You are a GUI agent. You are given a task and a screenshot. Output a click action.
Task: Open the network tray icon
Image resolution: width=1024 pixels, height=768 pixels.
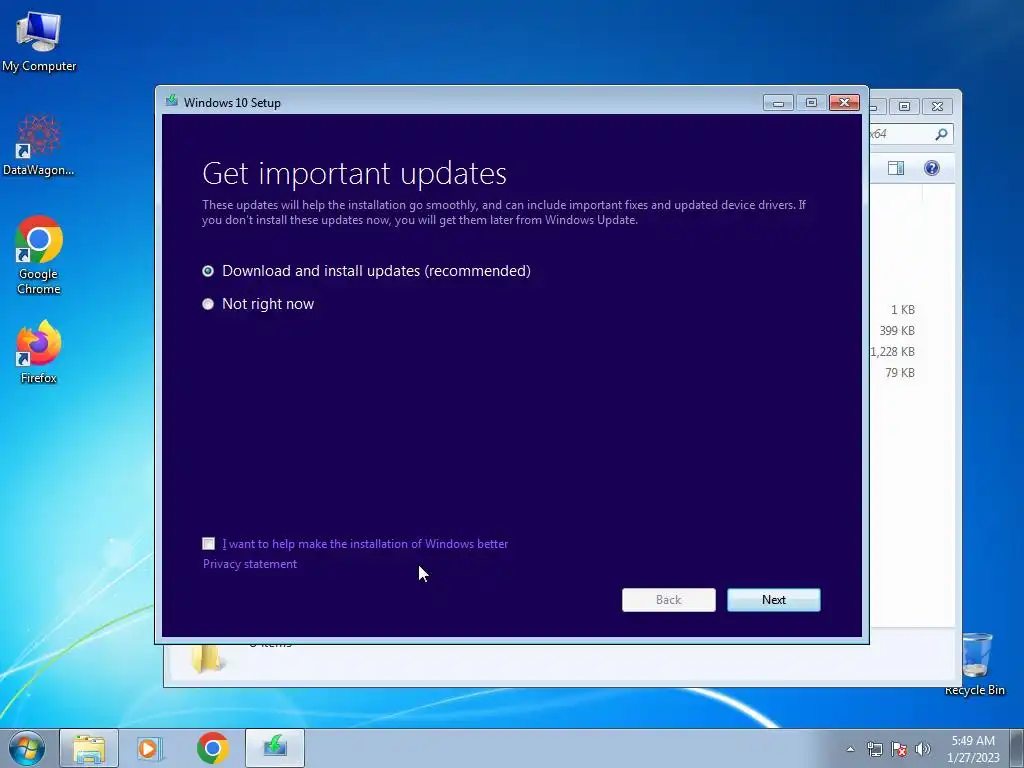coord(874,749)
